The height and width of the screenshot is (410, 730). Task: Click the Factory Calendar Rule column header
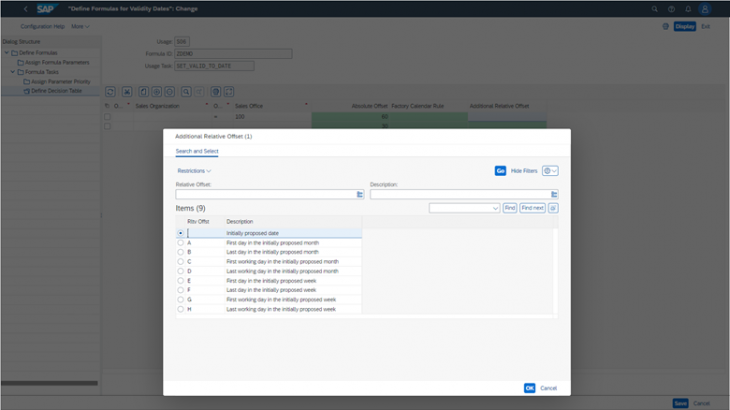click(418, 106)
